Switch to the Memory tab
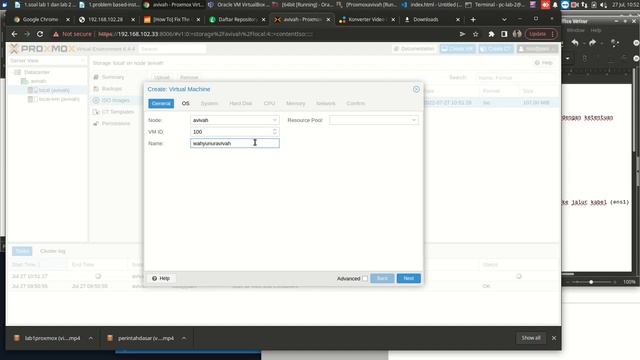Image resolution: width=640 pixels, height=360 pixels. click(x=296, y=104)
